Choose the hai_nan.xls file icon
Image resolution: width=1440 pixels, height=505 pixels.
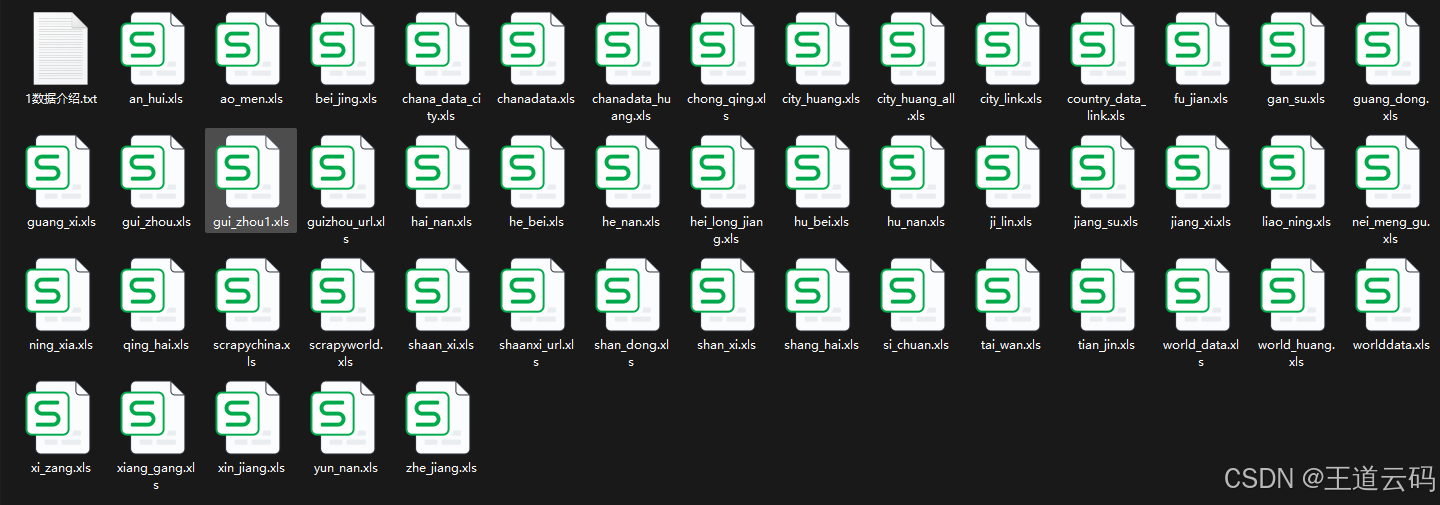point(439,172)
